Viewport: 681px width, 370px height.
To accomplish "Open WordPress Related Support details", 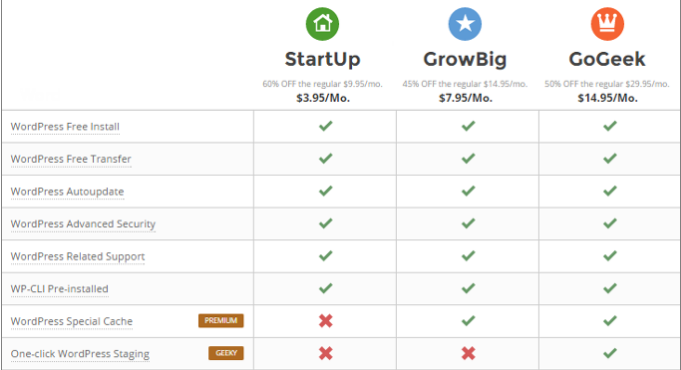I will (x=78, y=257).
